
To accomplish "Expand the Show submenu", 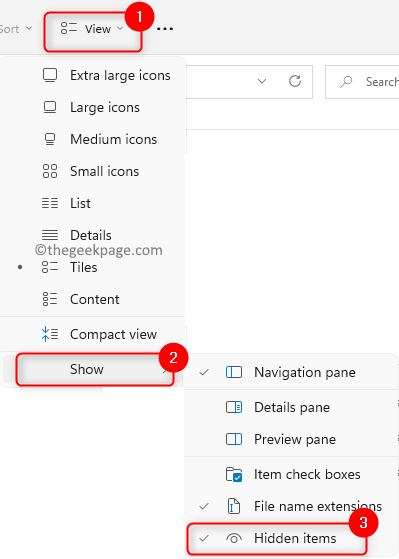I will (94, 369).
